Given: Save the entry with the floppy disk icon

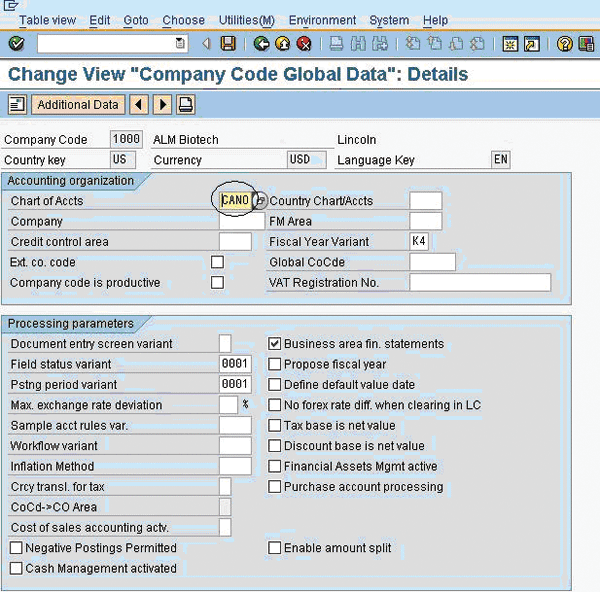Looking at the screenshot, I should point(228,43).
